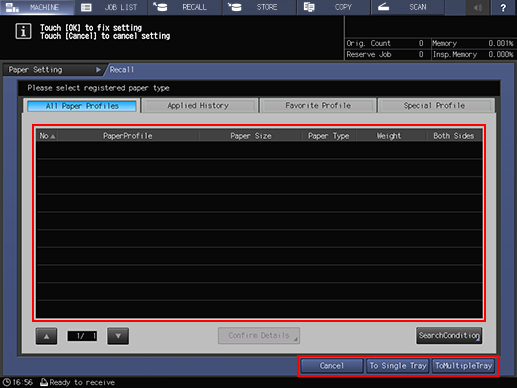Apply profile with ToMultipleTray
The height and width of the screenshot is (388, 517).
(463, 366)
